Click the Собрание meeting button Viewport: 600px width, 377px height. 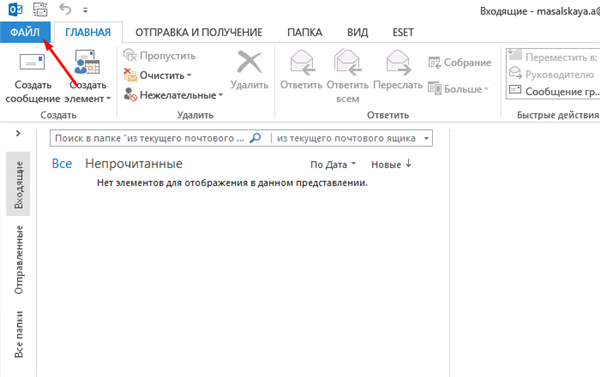[x=460, y=62]
